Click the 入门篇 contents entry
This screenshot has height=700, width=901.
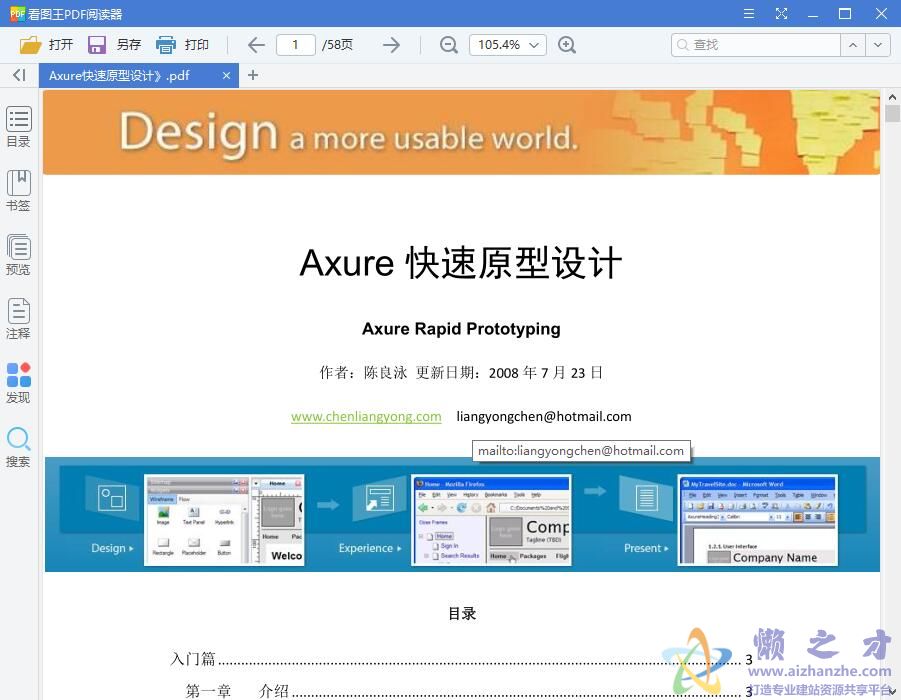point(461,659)
